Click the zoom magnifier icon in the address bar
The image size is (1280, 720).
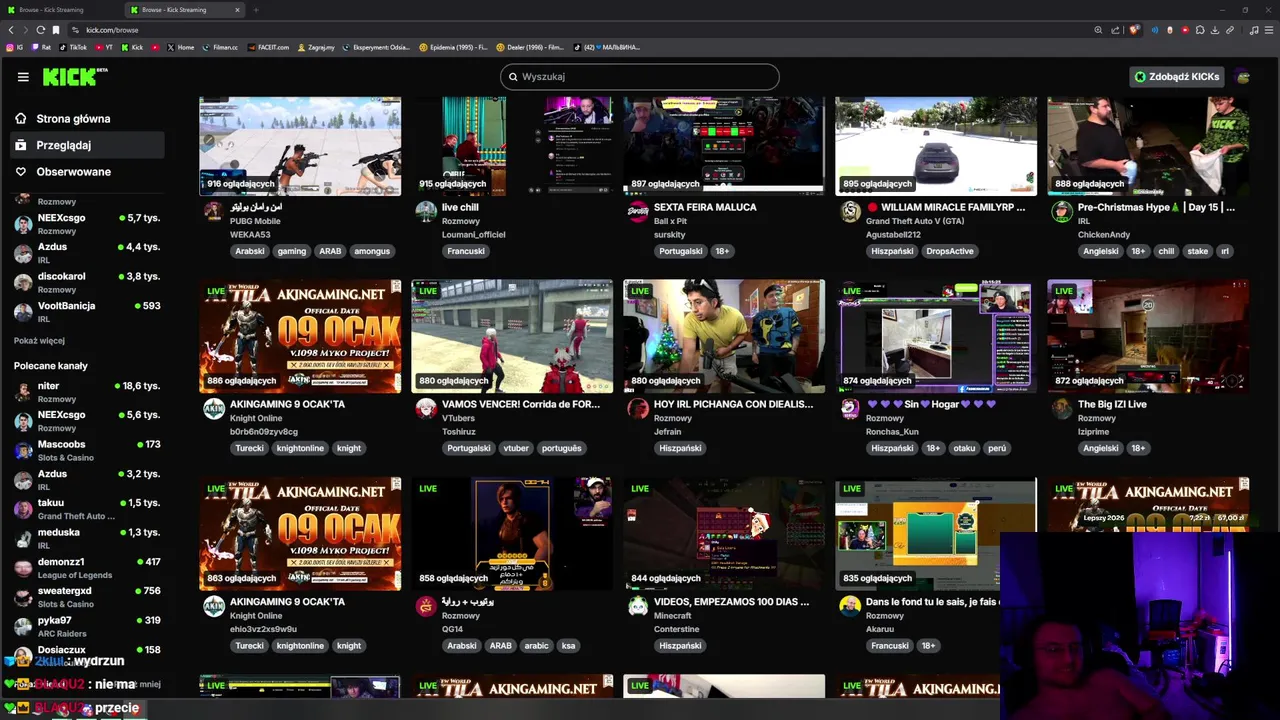pyautogui.click(x=1098, y=30)
